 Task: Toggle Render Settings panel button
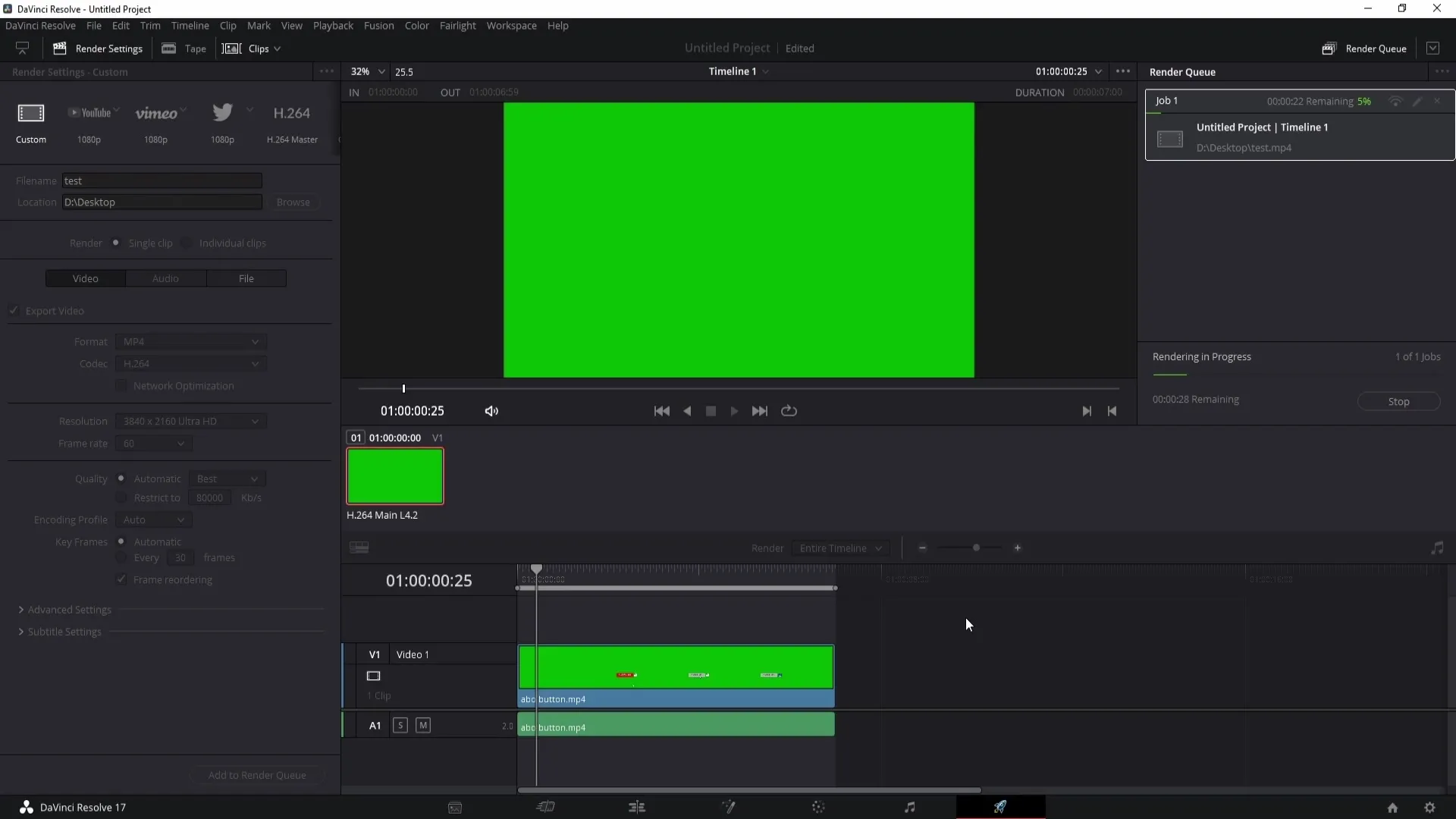98,49
